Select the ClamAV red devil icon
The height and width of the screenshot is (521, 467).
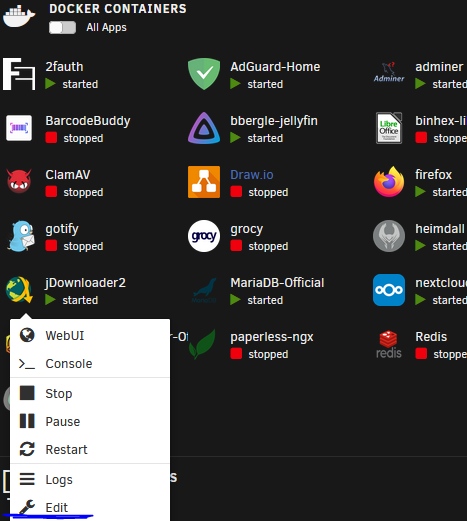19,181
